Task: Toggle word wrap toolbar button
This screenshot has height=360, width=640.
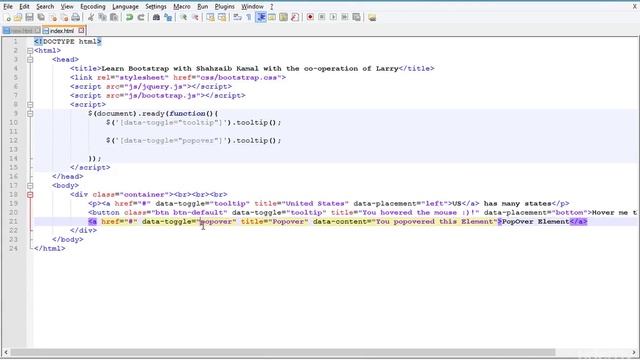Action: 237,18
